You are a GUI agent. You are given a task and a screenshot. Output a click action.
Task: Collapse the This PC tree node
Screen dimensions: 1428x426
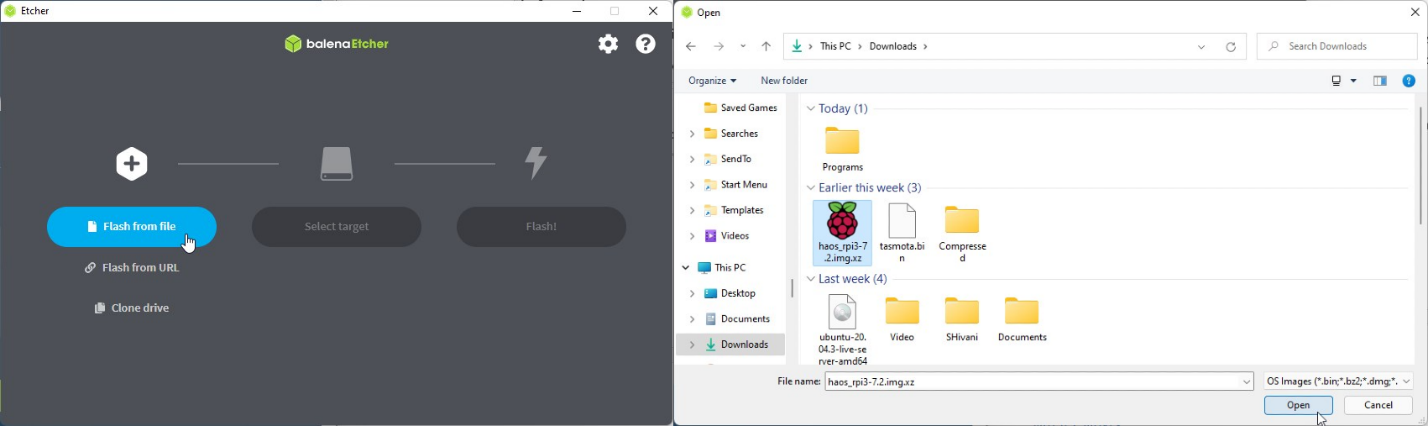686,268
